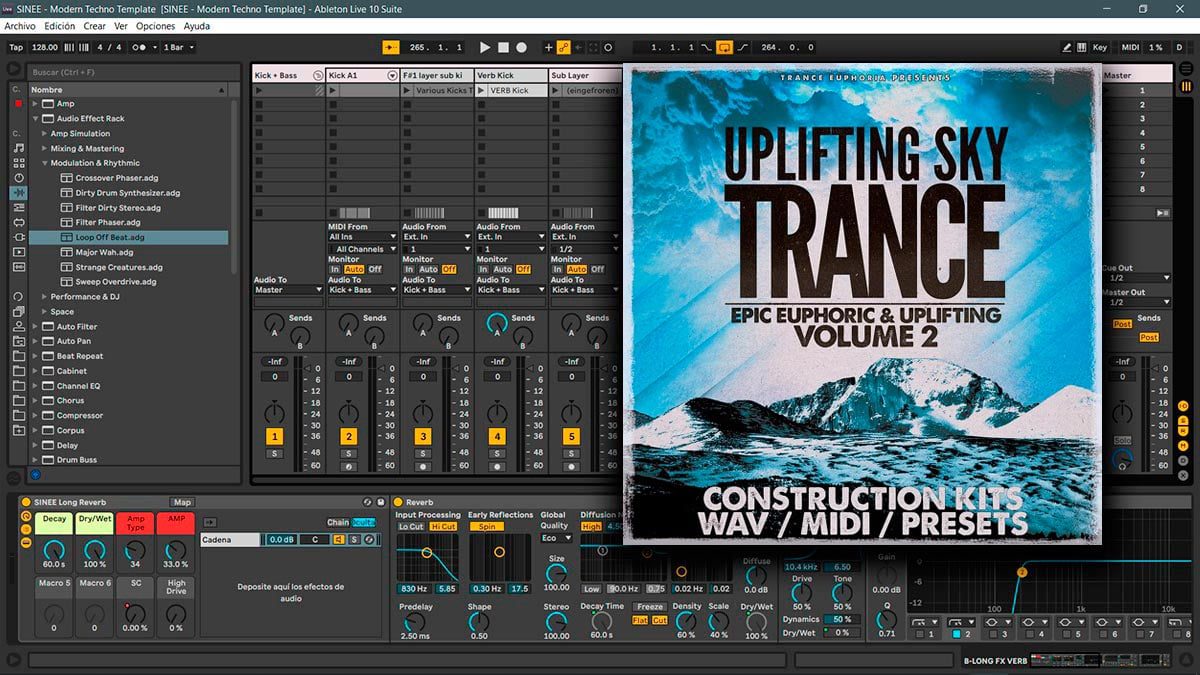Deactivate track 3 activator button
Image resolution: width=1200 pixels, height=675 pixels.
pyautogui.click(x=423, y=437)
